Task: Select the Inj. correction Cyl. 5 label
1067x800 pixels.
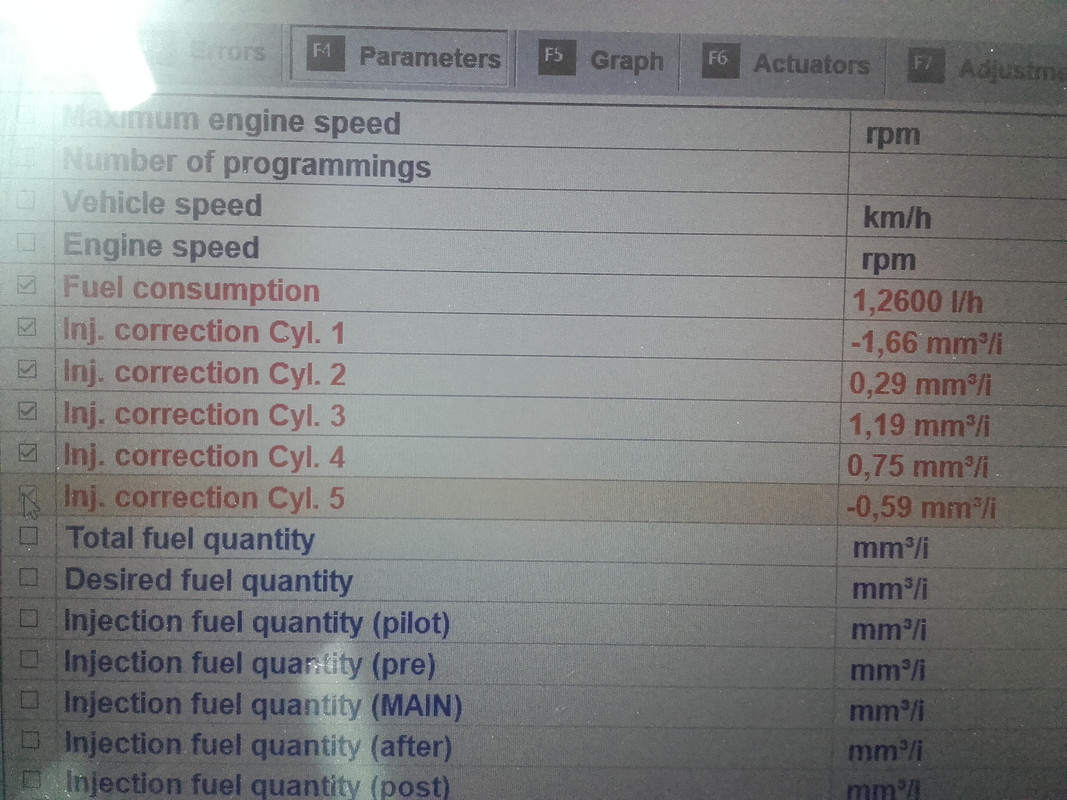Action: click(x=204, y=498)
